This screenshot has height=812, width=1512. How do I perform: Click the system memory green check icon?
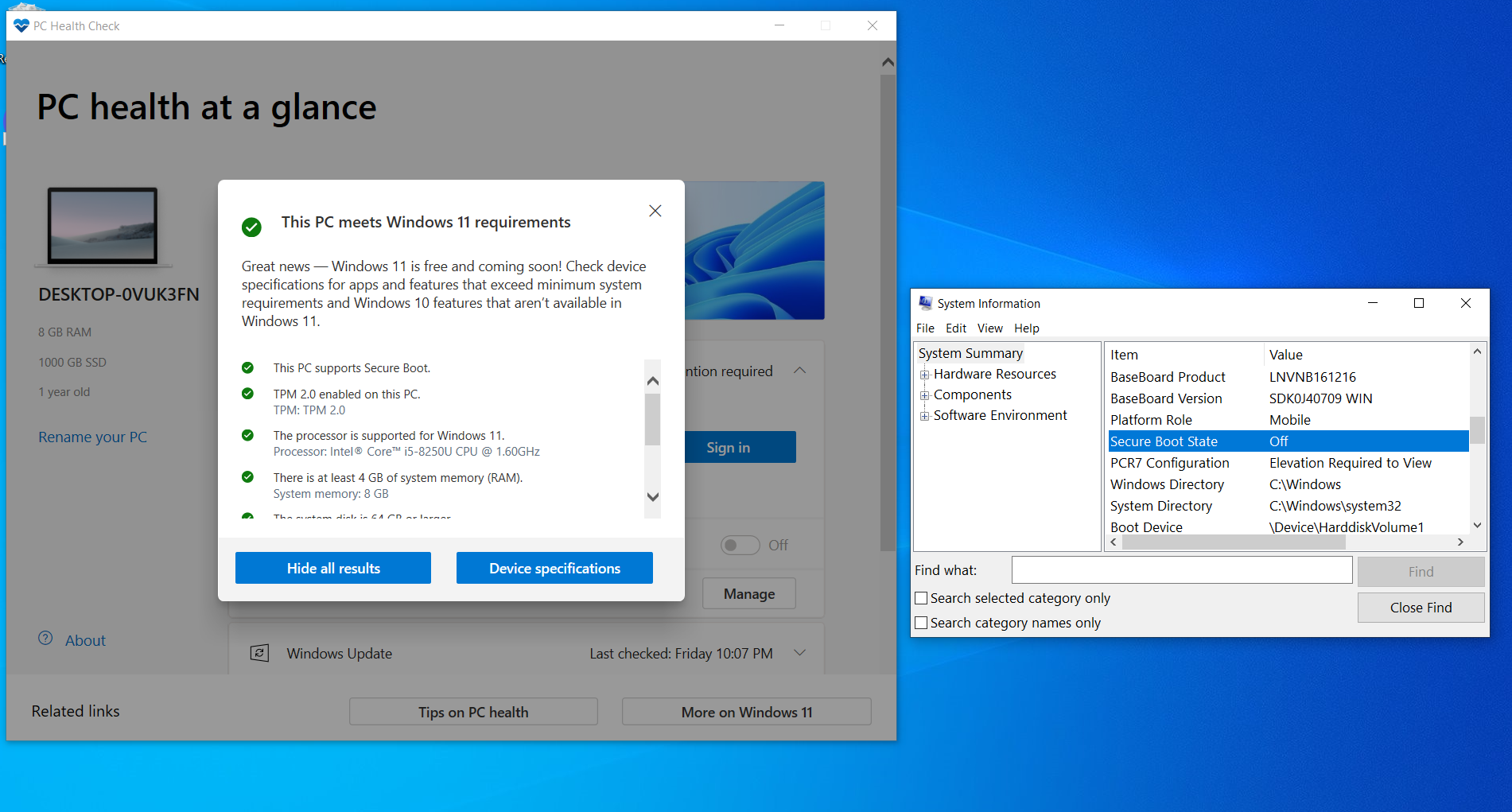(247, 477)
